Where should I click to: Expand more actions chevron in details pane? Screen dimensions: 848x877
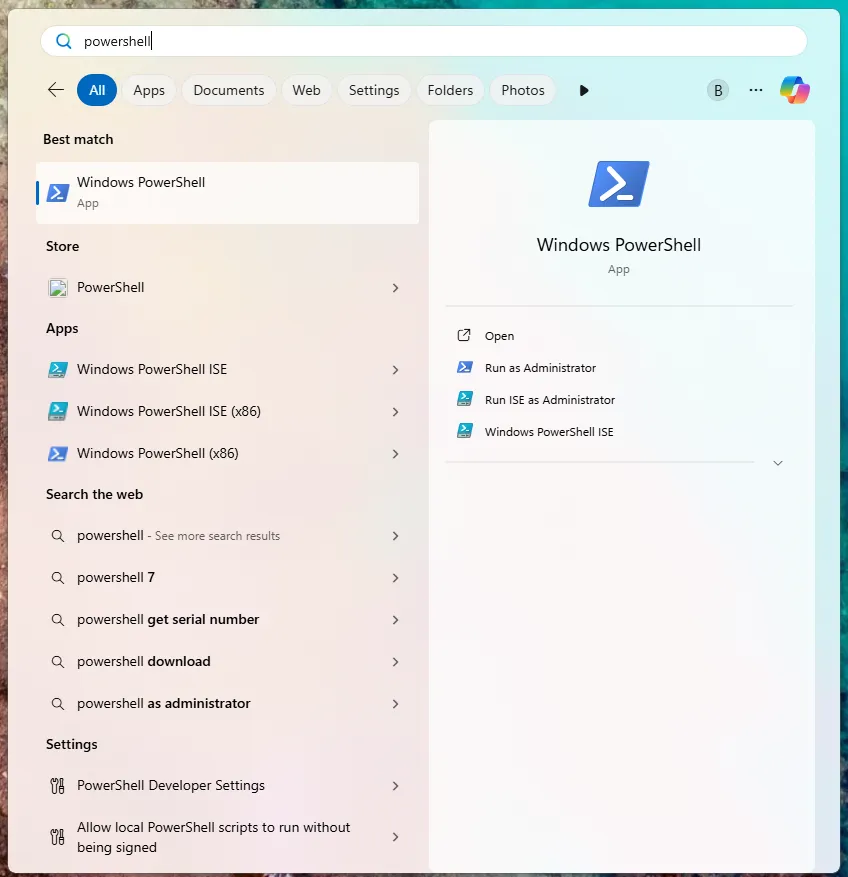tap(778, 463)
